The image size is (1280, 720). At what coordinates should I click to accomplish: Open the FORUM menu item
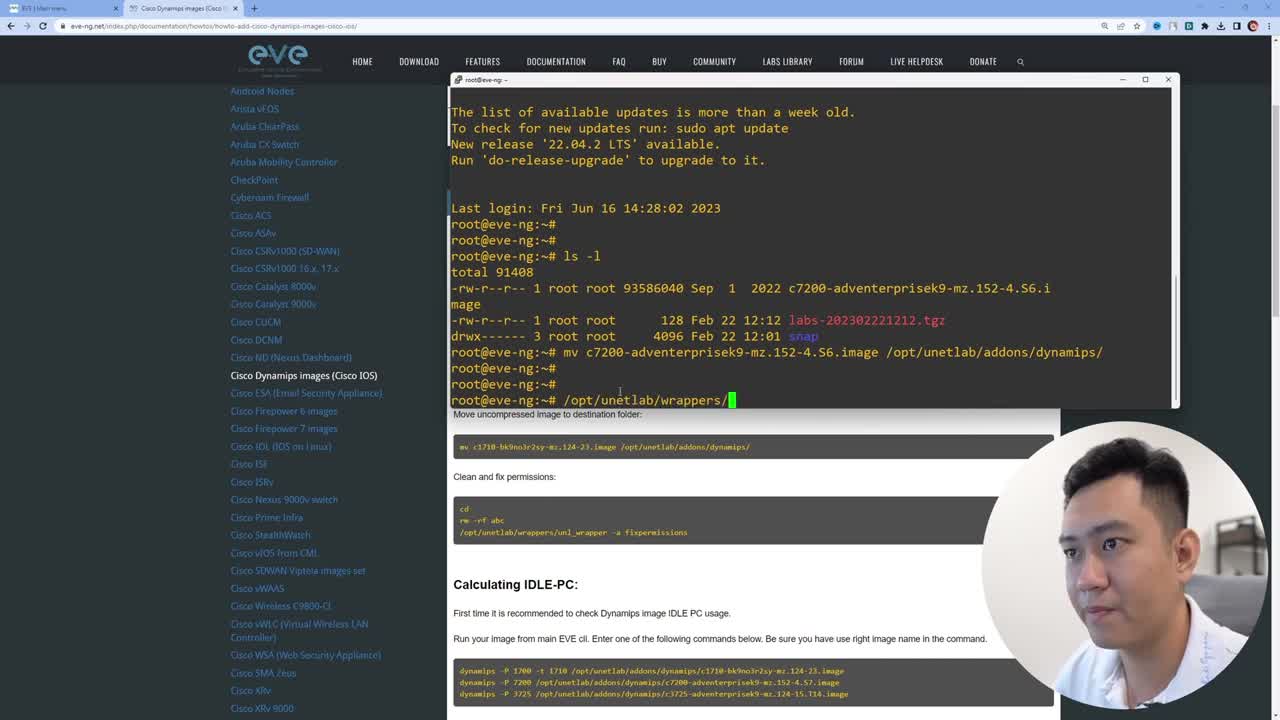pyautogui.click(x=851, y=62)
